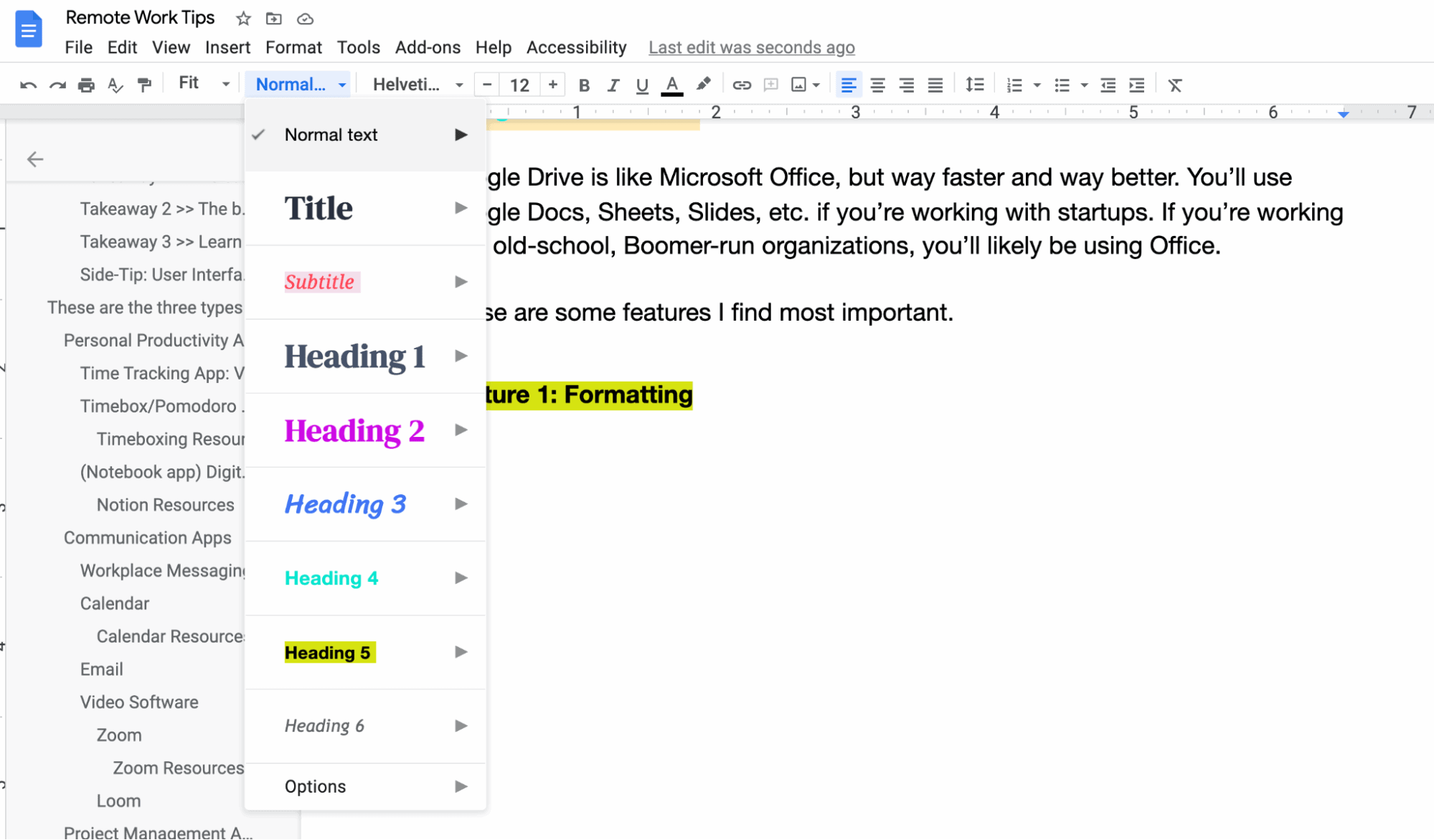The width and height of the screenshot is (1434, 840).
Task: Expand the Heading 2 submenu arrow
Action: pyautogui.click(x=461, y=430)
